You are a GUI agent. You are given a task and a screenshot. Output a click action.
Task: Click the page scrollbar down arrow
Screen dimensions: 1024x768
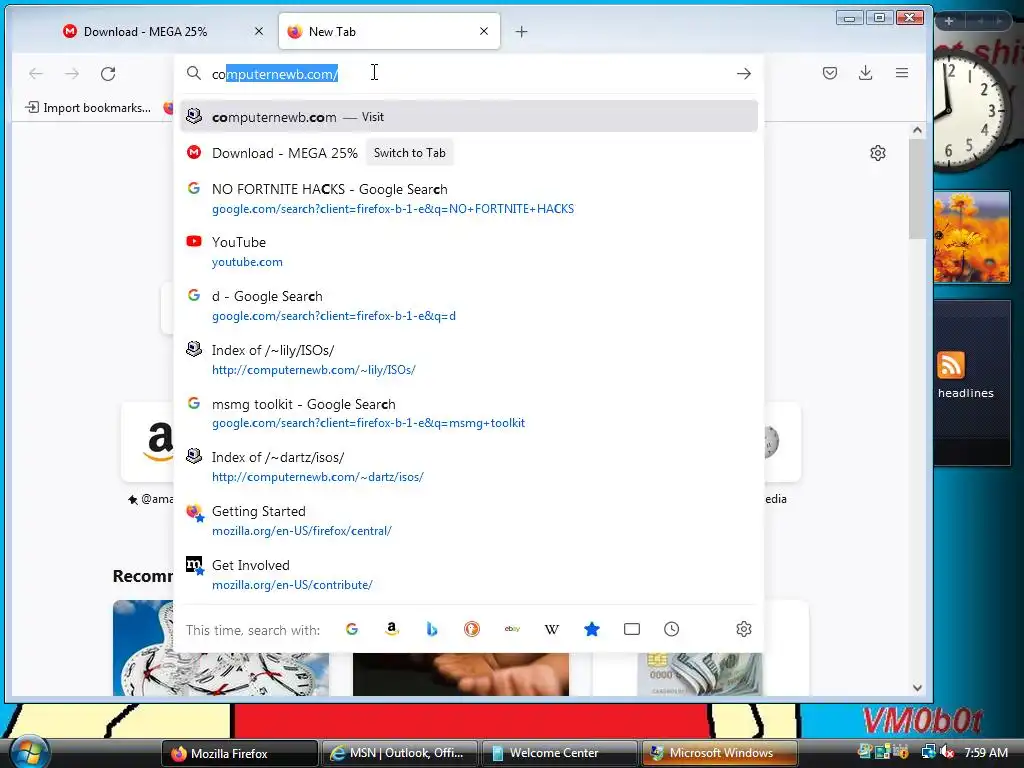[x=917, y=688]
